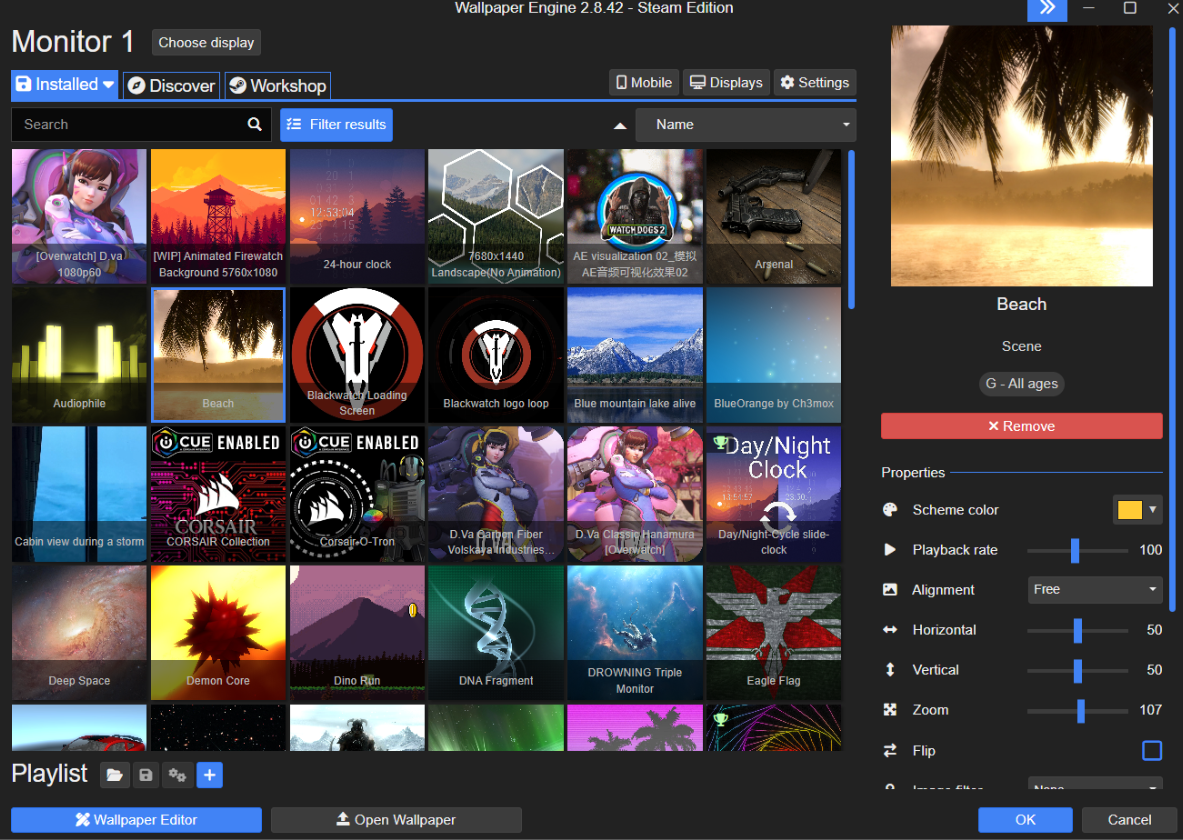Select Deep Space wallpaper
This screenshot has width=1183, height=840.
[79, 633]
